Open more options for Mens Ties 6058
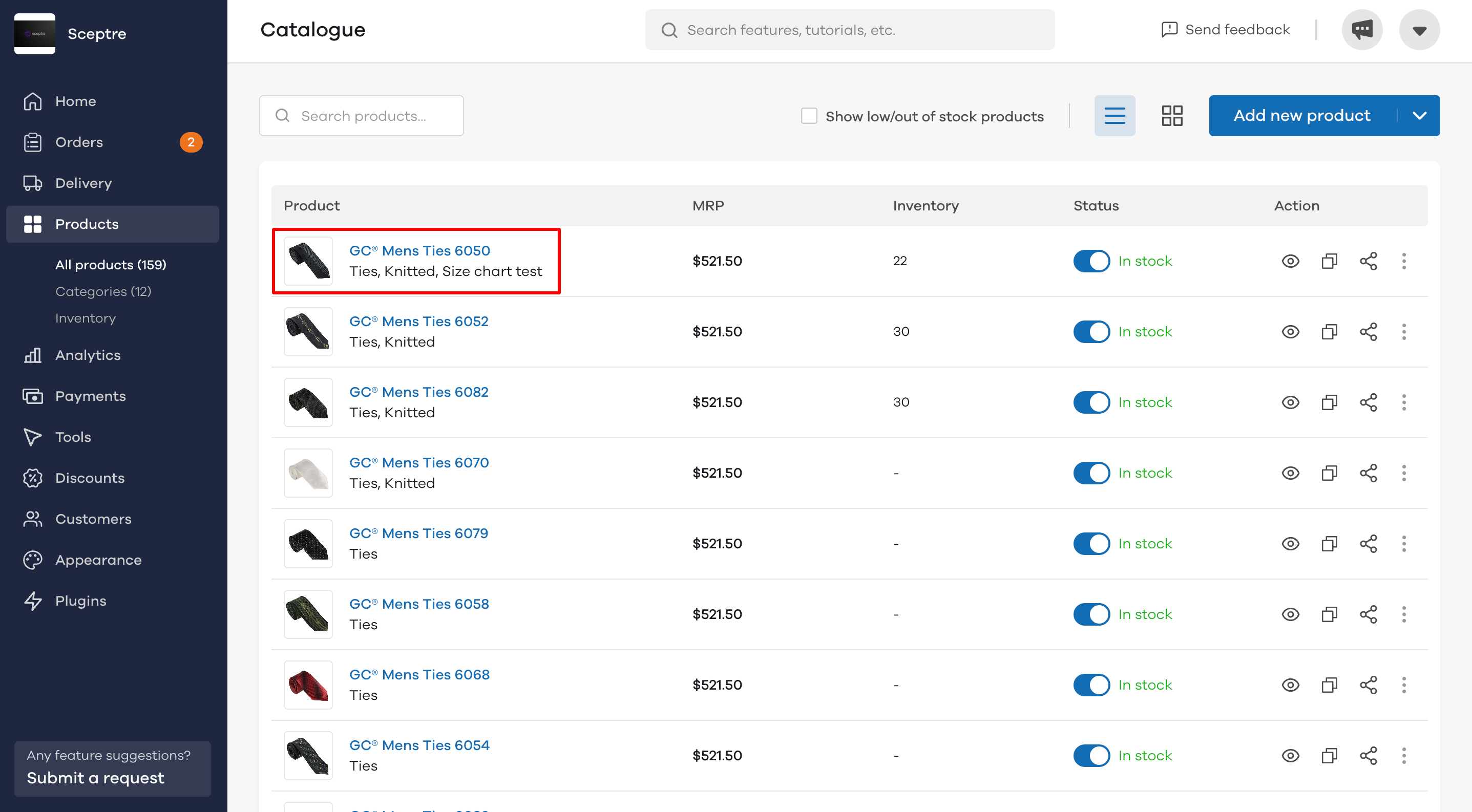This screenshot has width=1472, height=812. [x=1403, y=614]
